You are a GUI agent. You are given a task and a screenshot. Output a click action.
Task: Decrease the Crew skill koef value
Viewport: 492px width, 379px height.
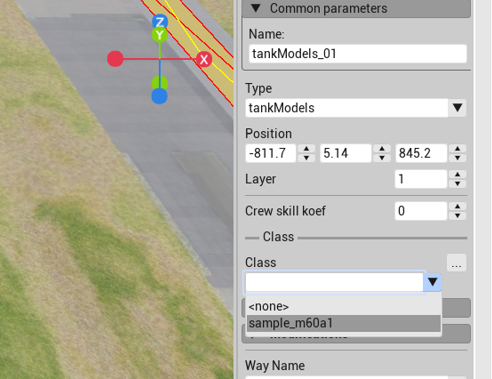coord(457,215)
